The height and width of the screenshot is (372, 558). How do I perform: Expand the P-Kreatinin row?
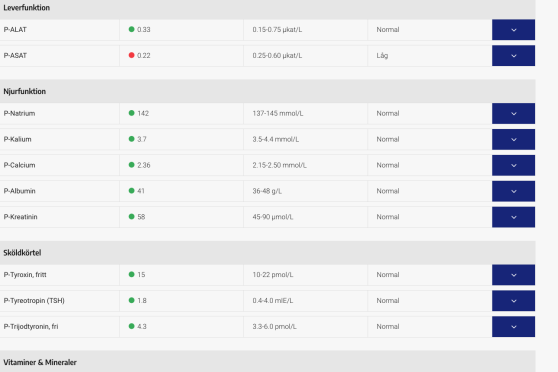coord(513,217)
